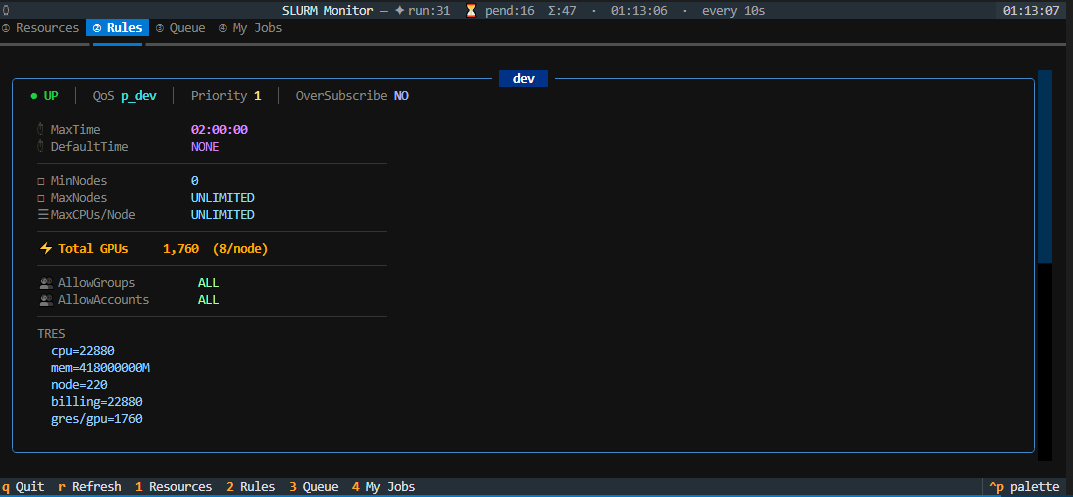Click the icon in the top-left header corner
Screen dimensions: 1073x497
pyautogui.click(x=6, y=11)
